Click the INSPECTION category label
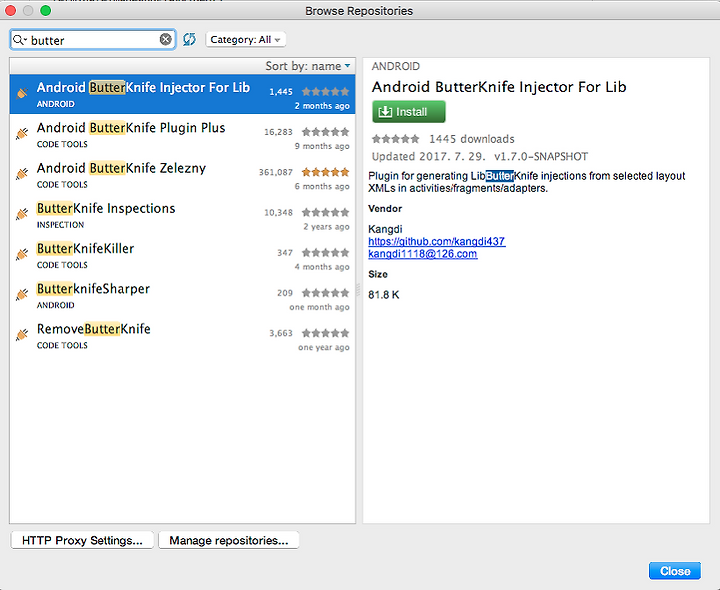The height and width of the screenshot is (590, 720). coord(61,225)
